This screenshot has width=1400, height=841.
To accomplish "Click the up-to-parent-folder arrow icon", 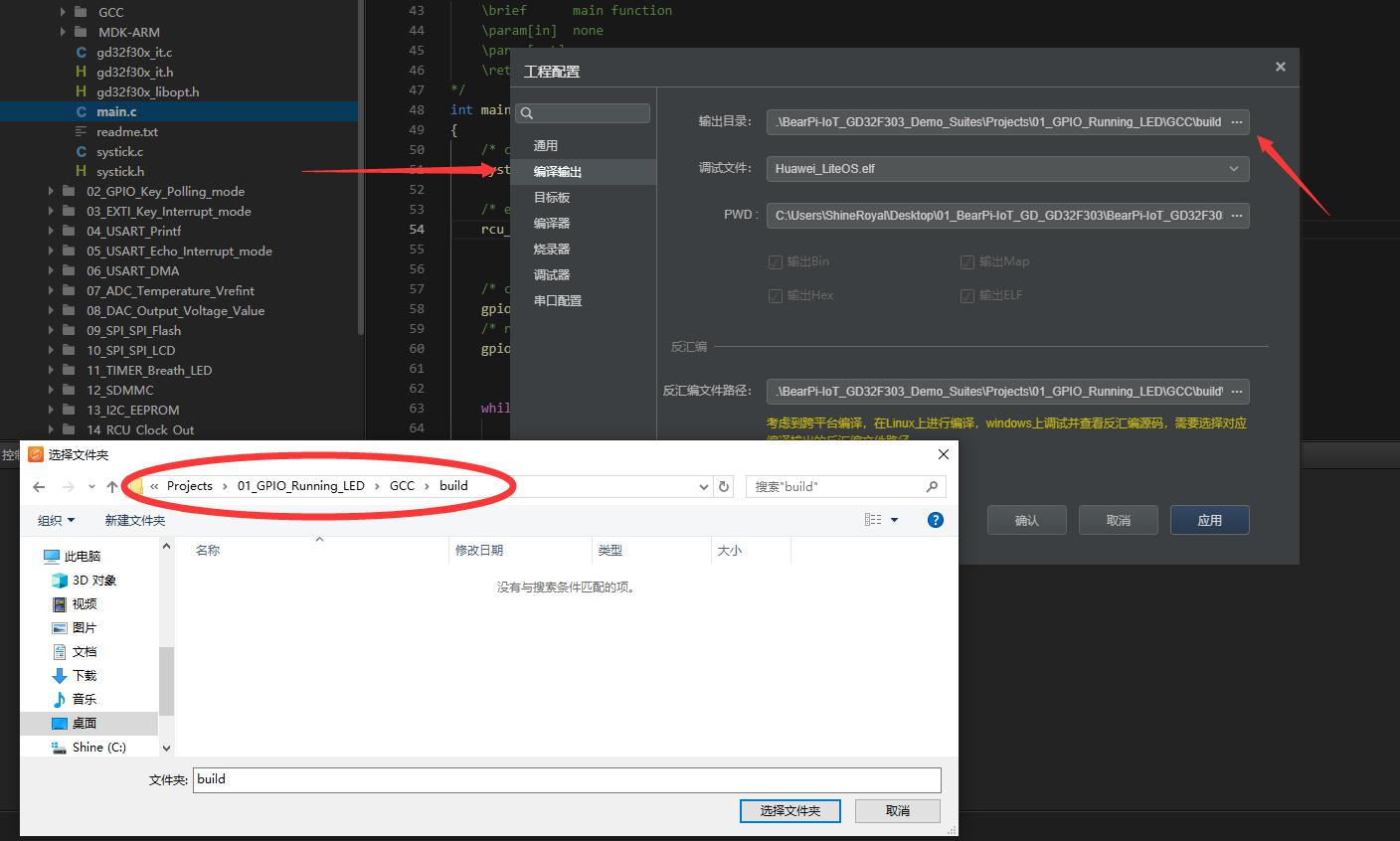I will click(x=111, y=486).
